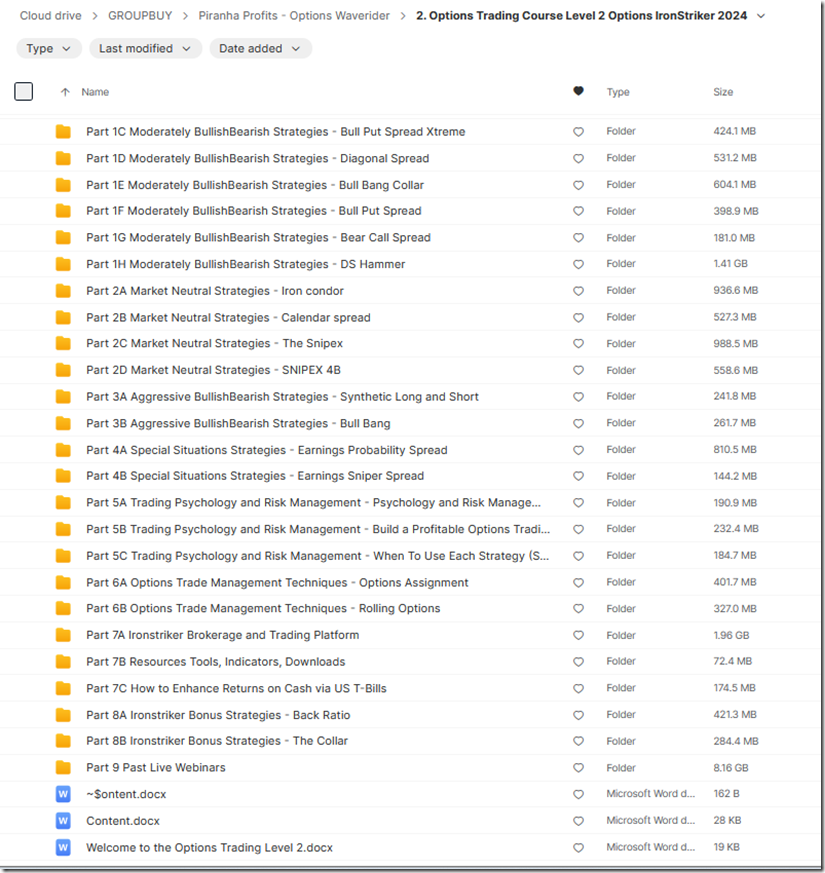825x873 pixels.
Task: Go to Cloud drive in breadcrumb
Action: coord(50,16)
